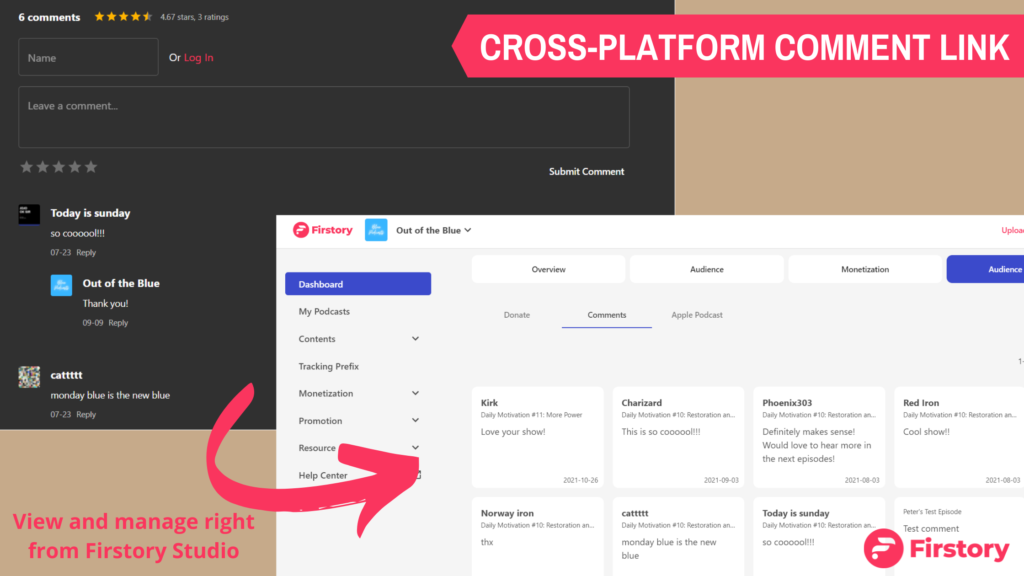Reply to catttt's comment
This screenshot has width=1024, height=576.
coord(86,414)
